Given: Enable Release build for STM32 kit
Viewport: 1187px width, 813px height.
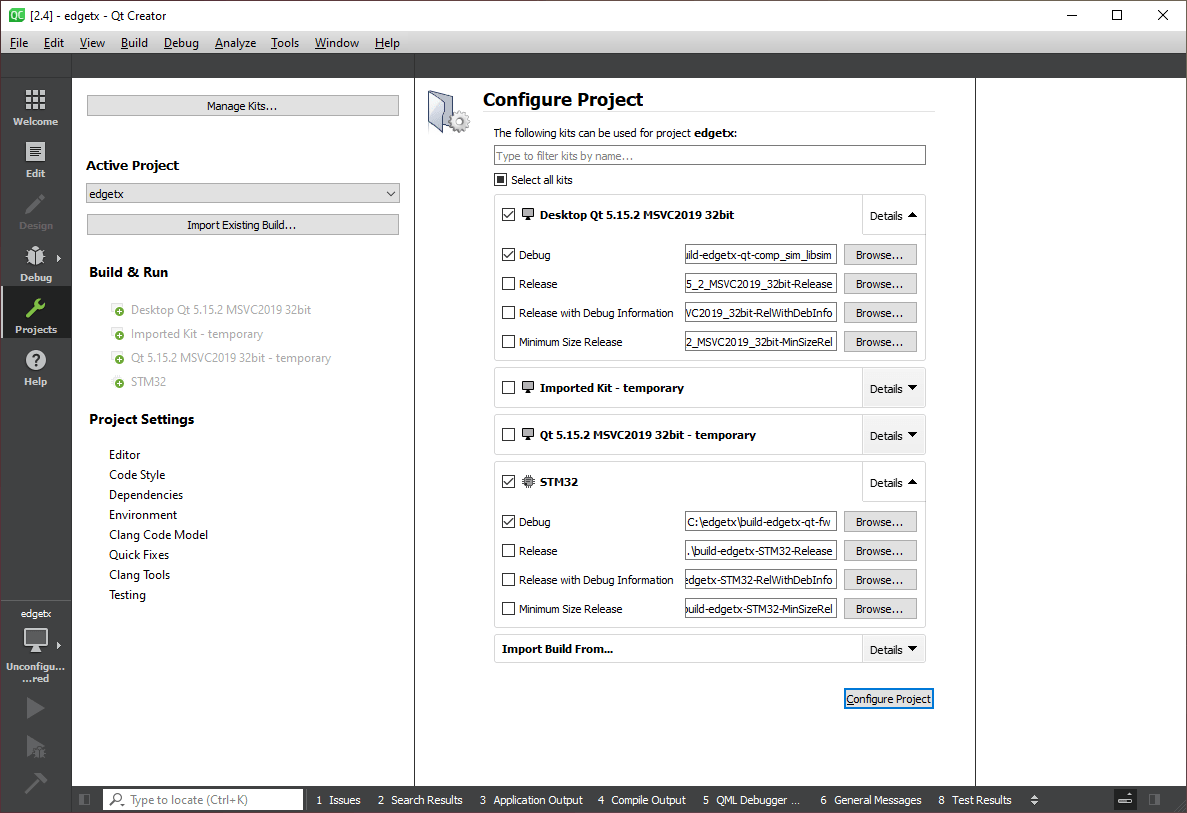Looking at the screenshot, I should pos(508,550).
